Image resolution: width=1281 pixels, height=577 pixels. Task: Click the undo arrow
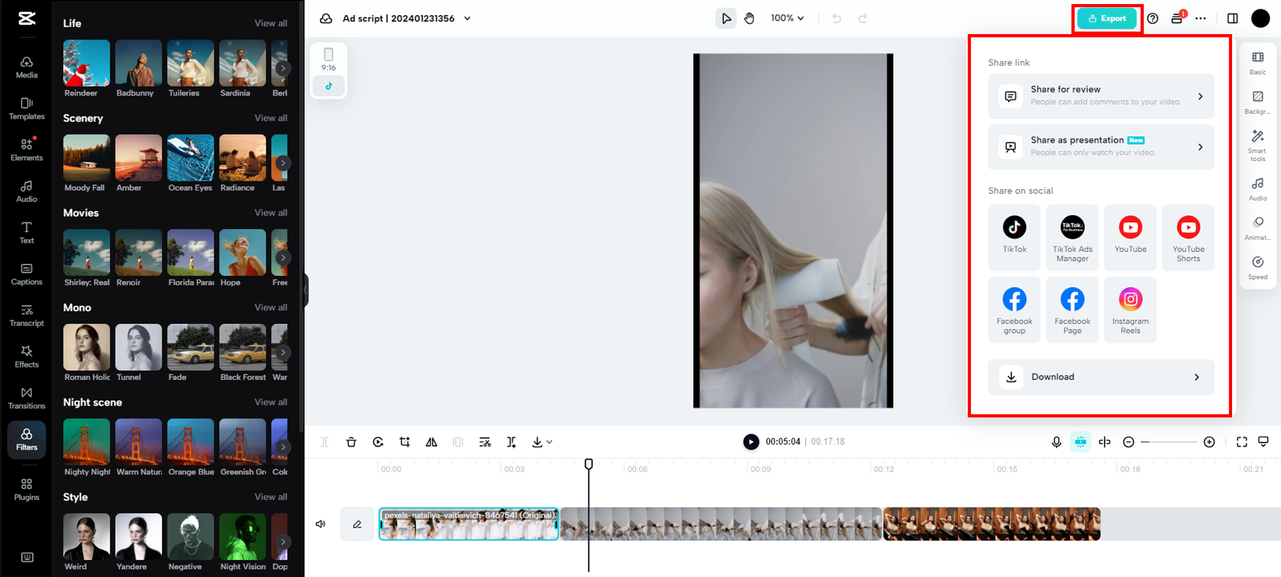tap(837, 18)
